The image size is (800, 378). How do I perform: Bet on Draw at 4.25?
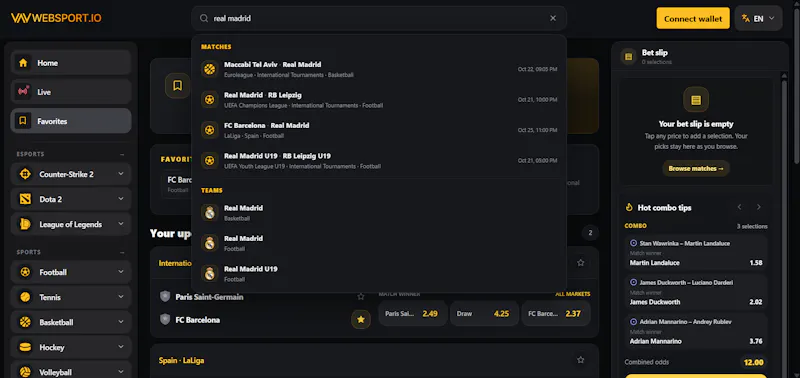(484, 314)
